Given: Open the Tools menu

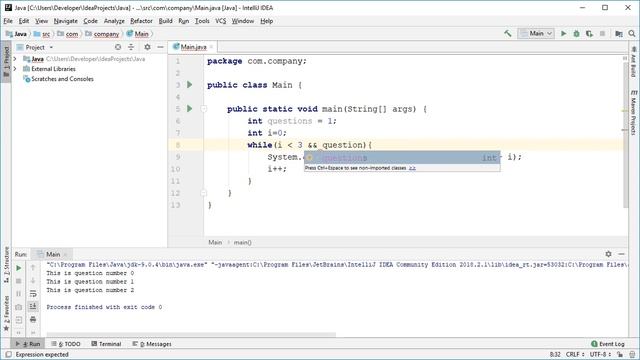Looking at the screenshot, I should coord(202,21).
